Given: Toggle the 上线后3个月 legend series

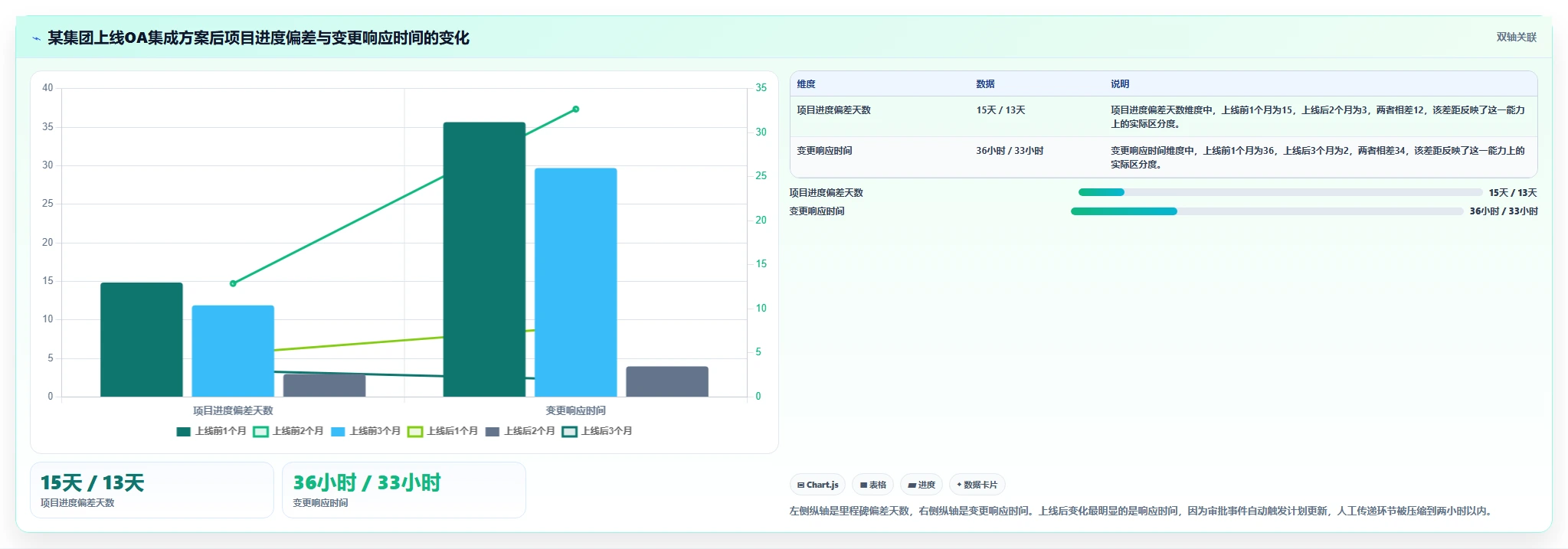Looking at the screenshot, I should click(x=597, y=432).
